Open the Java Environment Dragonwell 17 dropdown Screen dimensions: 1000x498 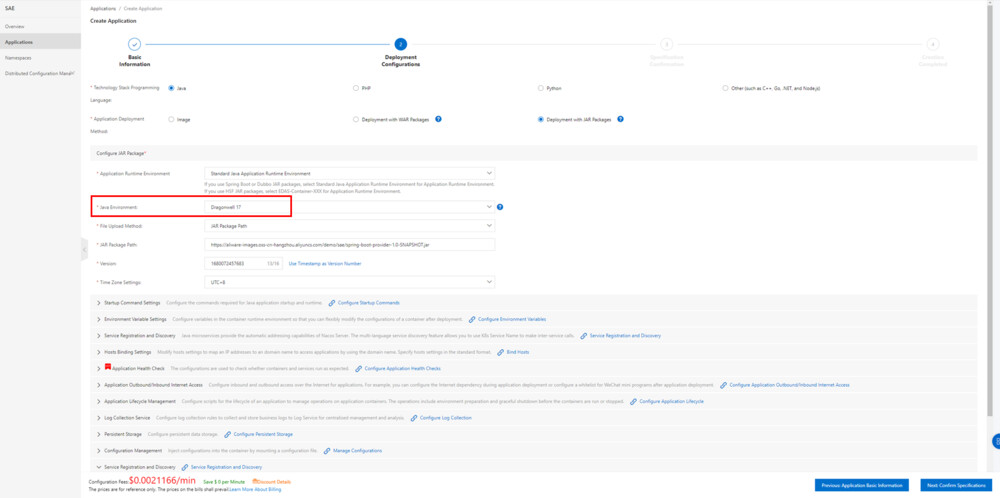(349, 207)
